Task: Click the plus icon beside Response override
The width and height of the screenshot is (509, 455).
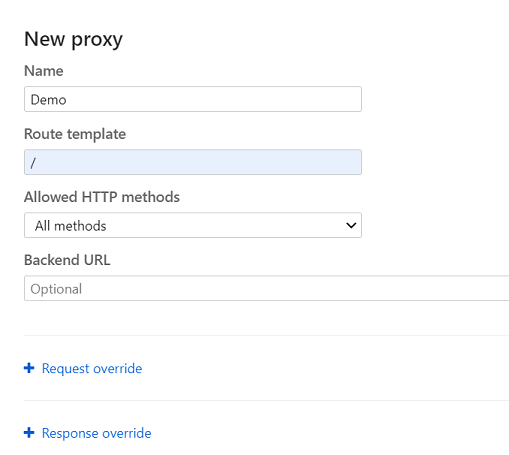Action: (x=29, y=433)
